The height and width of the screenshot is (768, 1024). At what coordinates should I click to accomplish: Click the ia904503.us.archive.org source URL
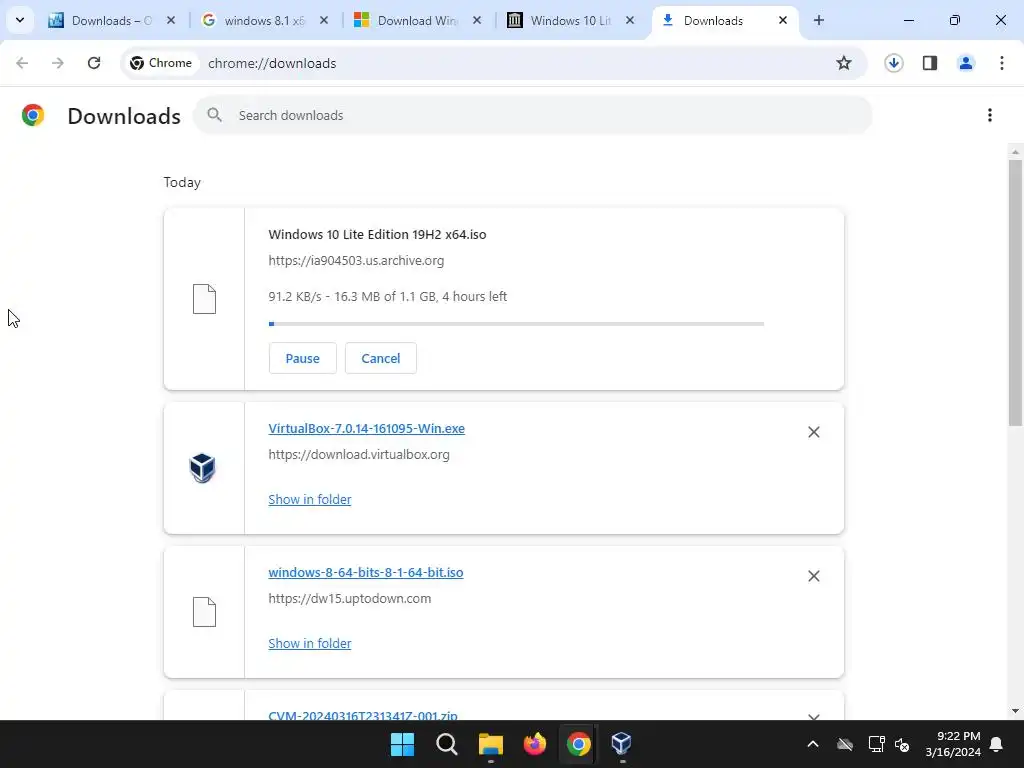click(356, 261)
